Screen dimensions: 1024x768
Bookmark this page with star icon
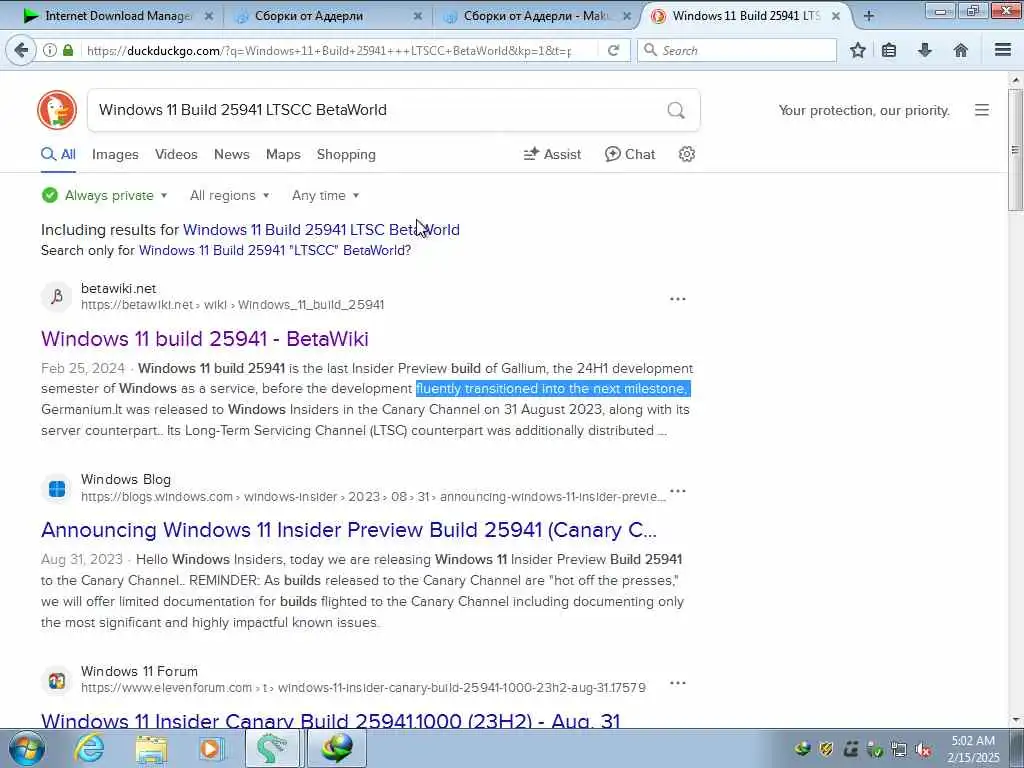tap(857, 50)
